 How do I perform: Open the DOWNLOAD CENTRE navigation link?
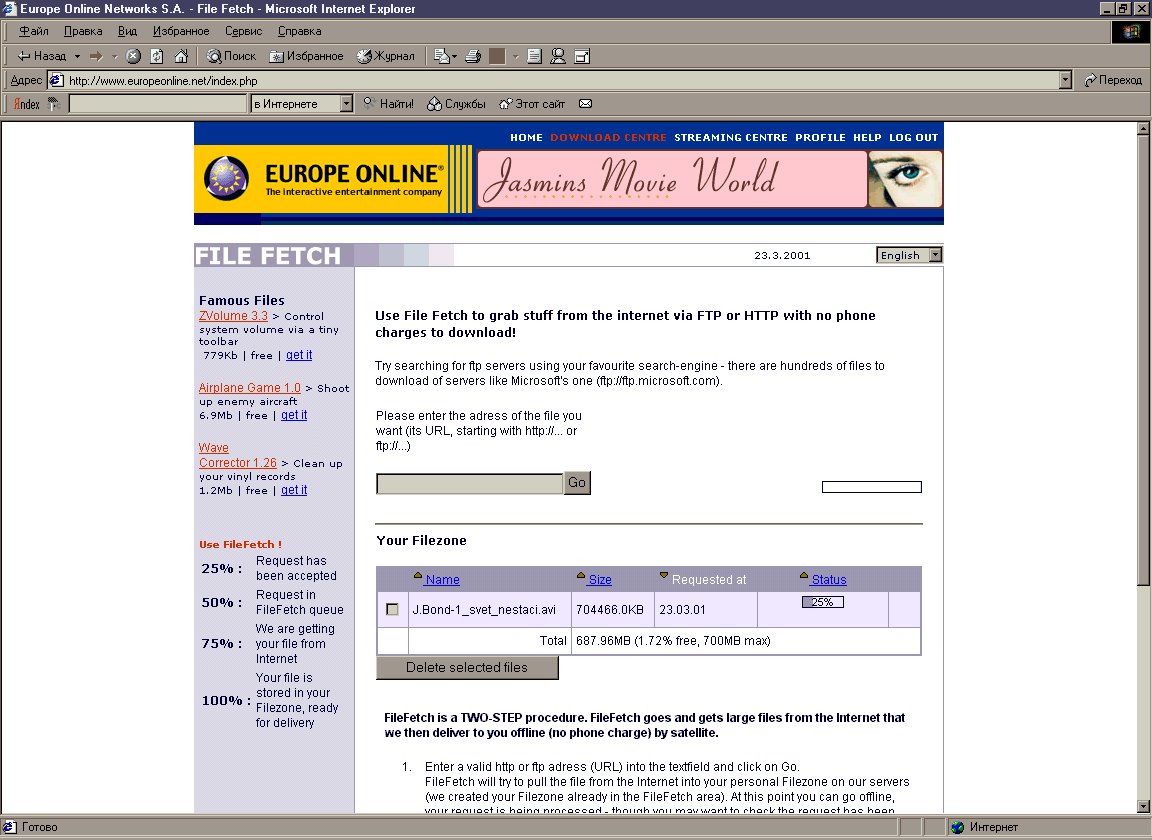(x=608, y=137)
